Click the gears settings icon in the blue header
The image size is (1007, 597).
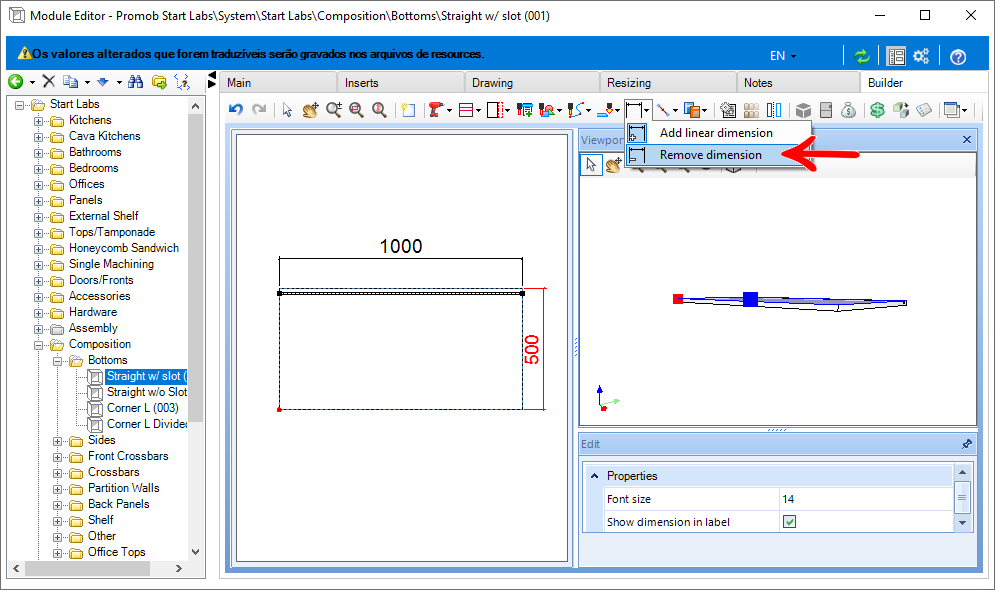tap(922, 56)
